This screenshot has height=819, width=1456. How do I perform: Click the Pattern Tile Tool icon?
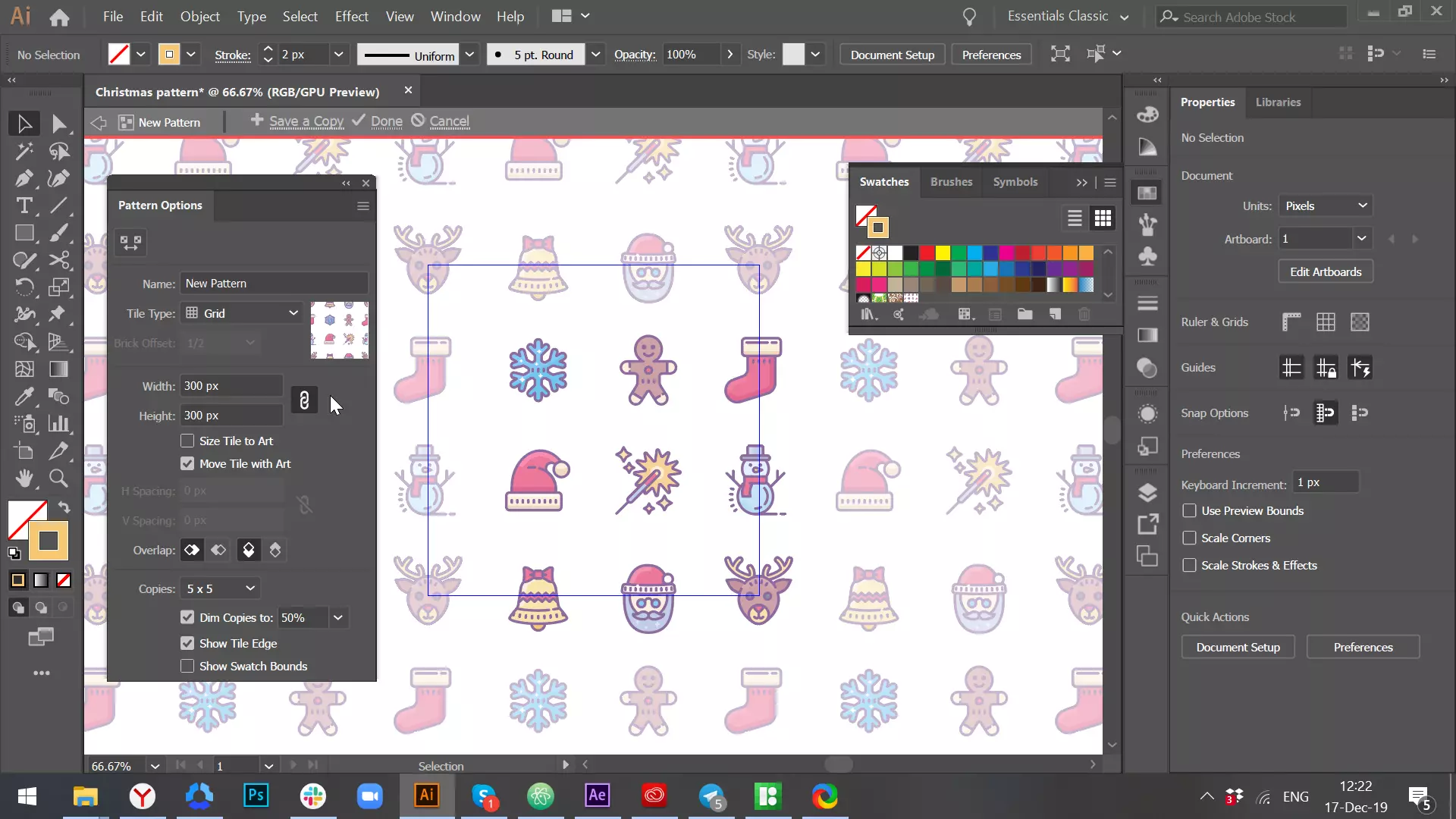point(130,243)
